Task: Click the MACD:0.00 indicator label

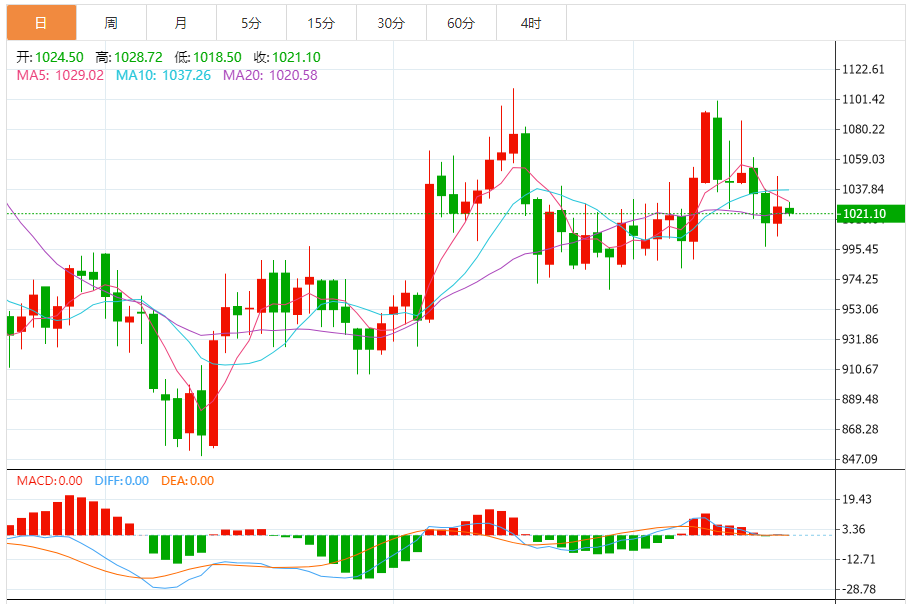Action: coord(50,481)
